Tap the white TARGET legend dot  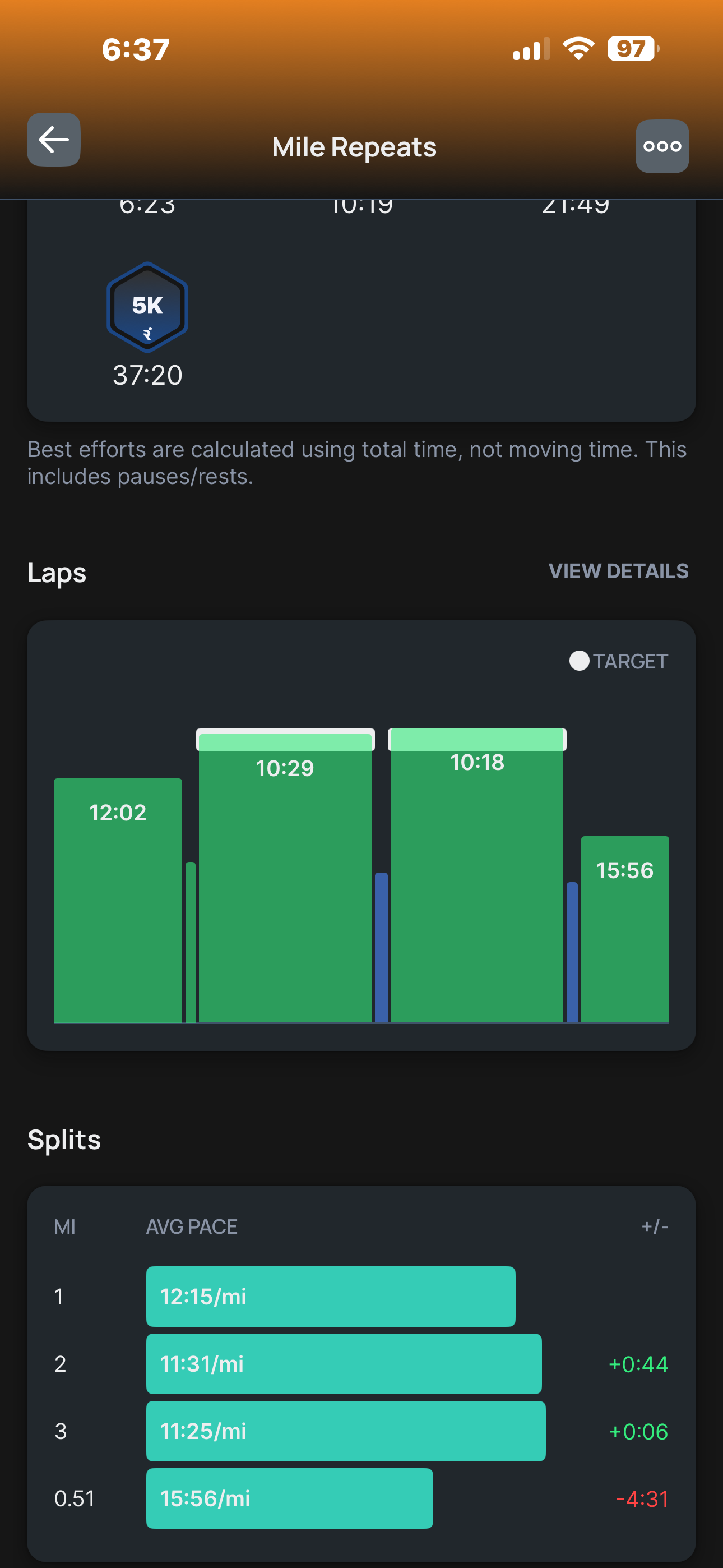click(x=579, y=661)
